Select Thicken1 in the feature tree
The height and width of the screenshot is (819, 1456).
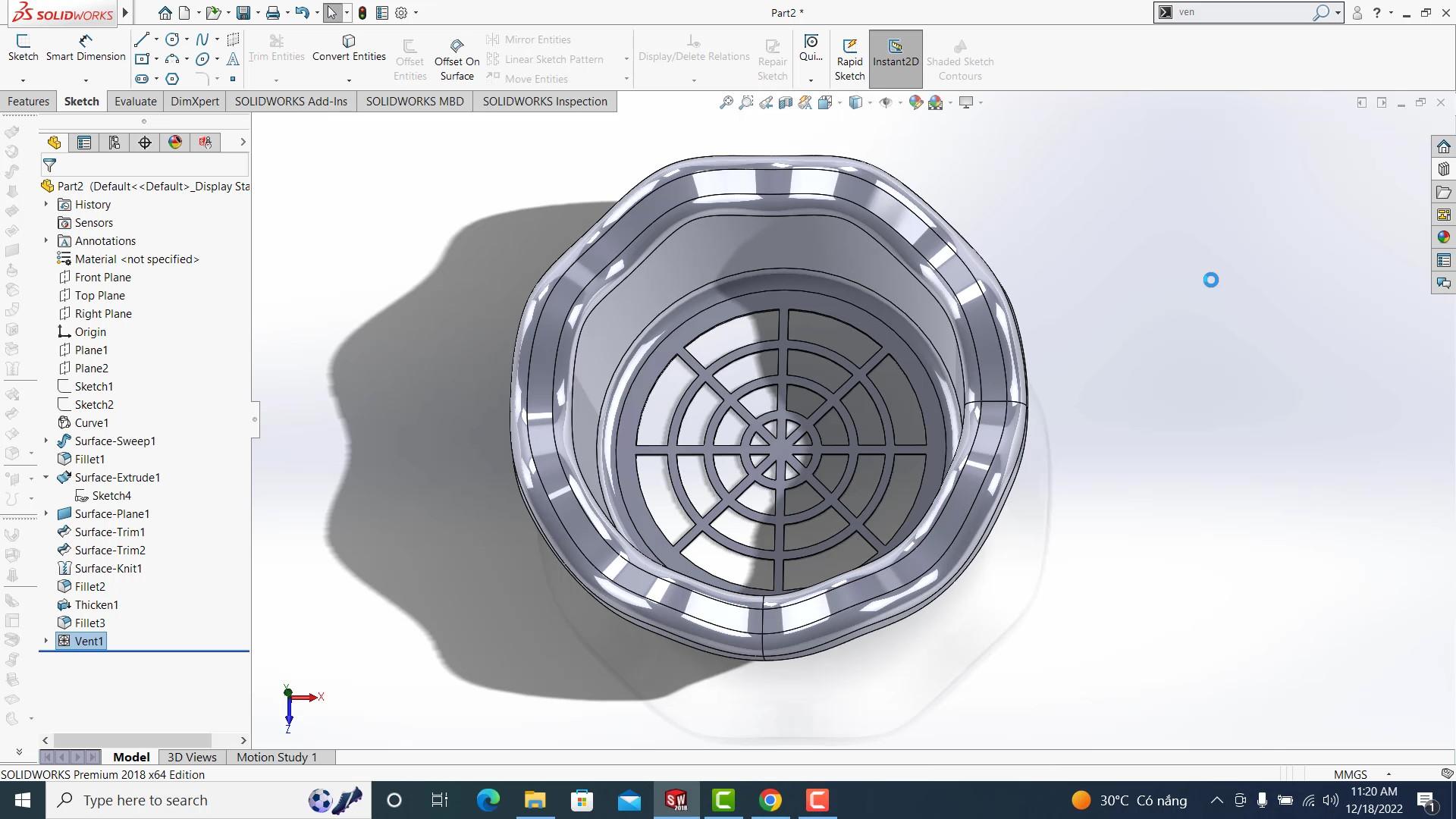pyautogui.click(x=96, y=604)
